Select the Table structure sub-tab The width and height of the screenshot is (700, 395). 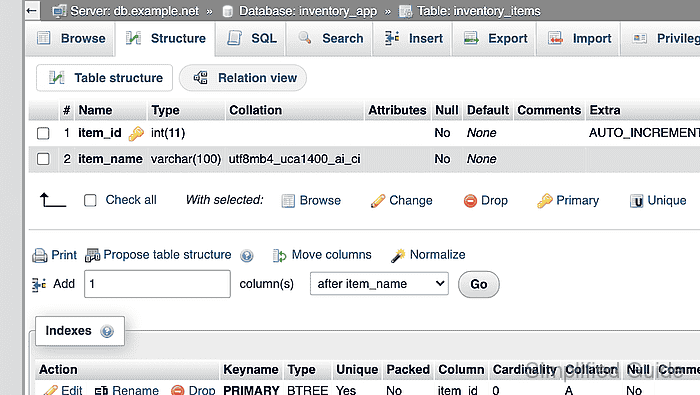click(x=104, y=78)
